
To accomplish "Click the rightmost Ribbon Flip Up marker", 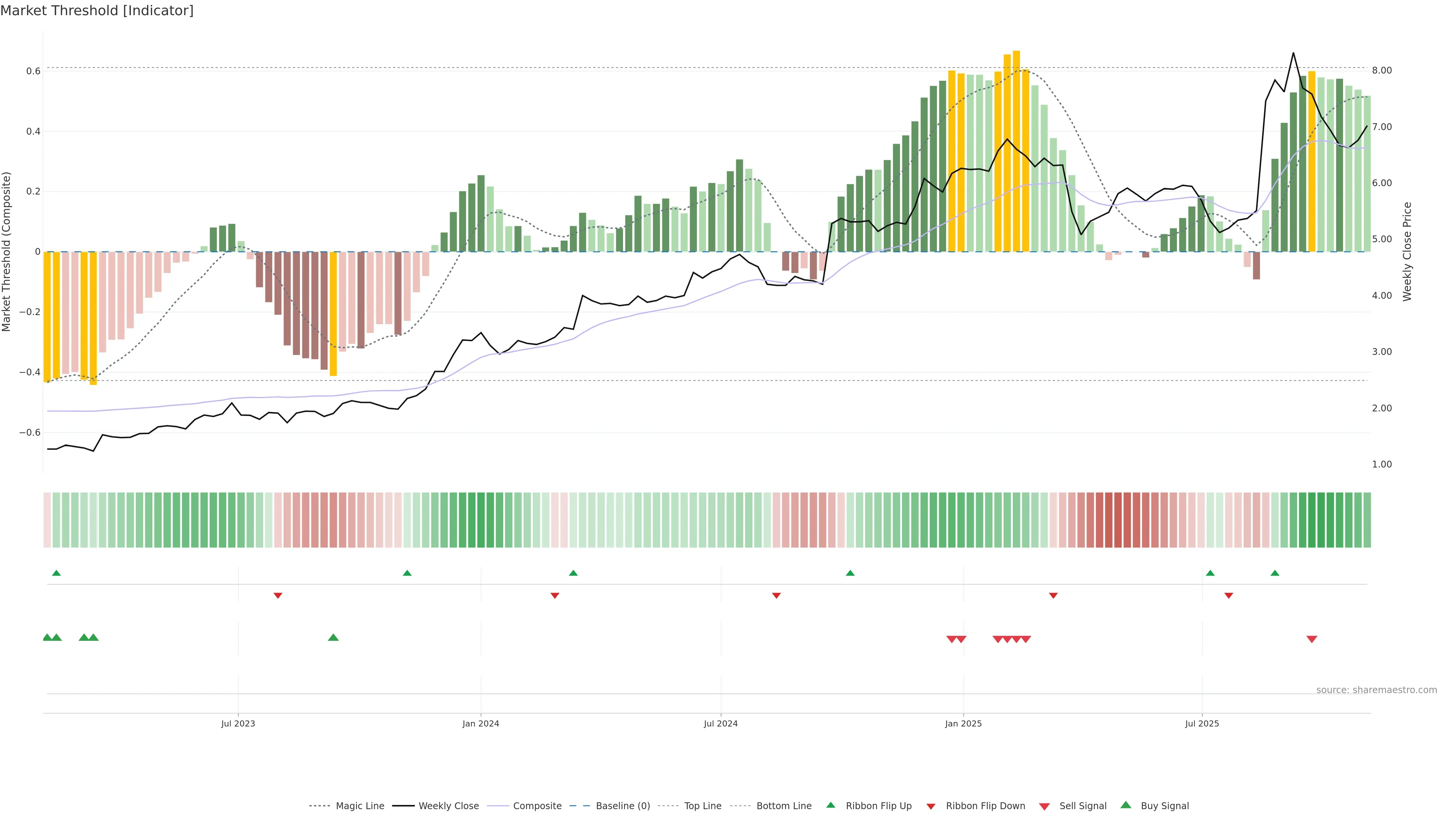I will (x=1274, y=573).
